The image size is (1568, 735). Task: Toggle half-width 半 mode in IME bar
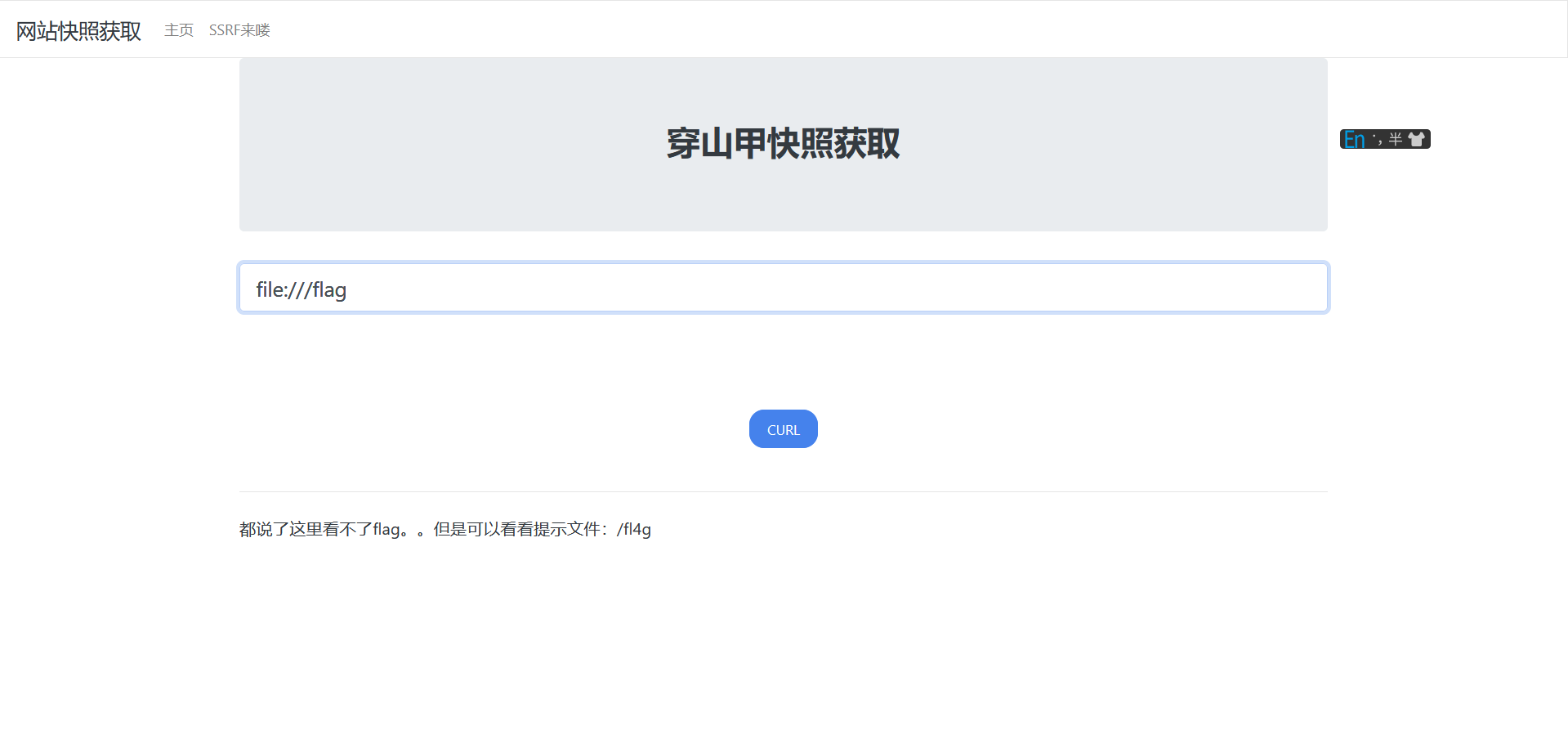point(1396,140)
